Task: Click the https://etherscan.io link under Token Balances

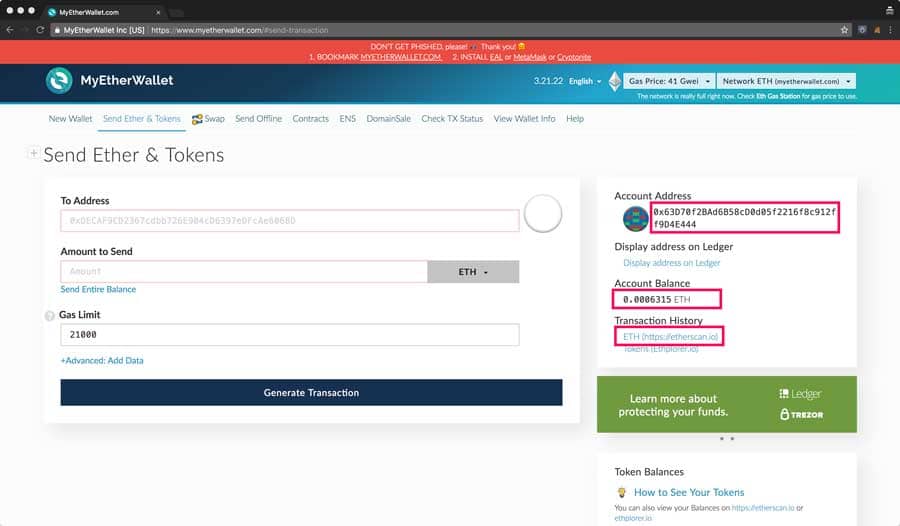Action: coord(763,508)
